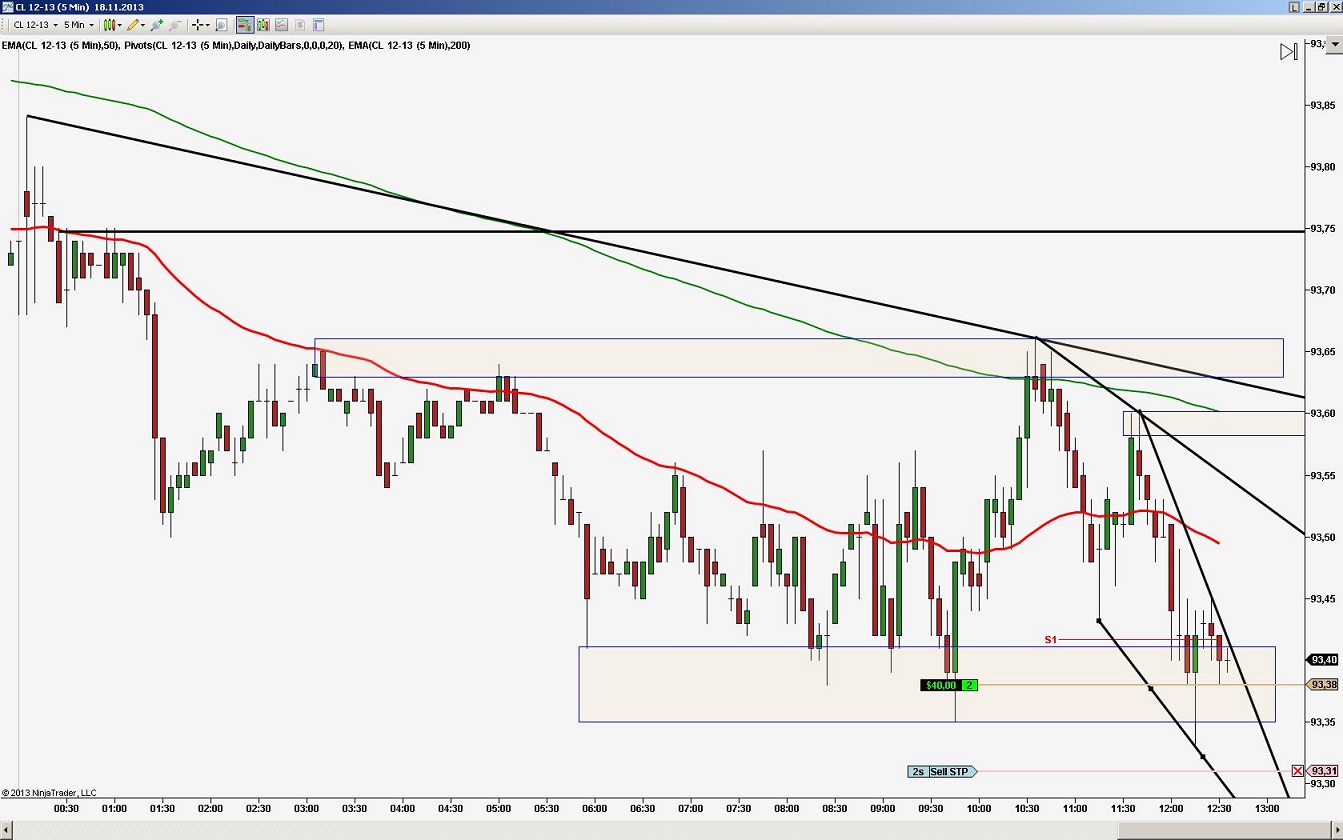
Task: Activate the crosshair cursor tool
Action: 198,25
